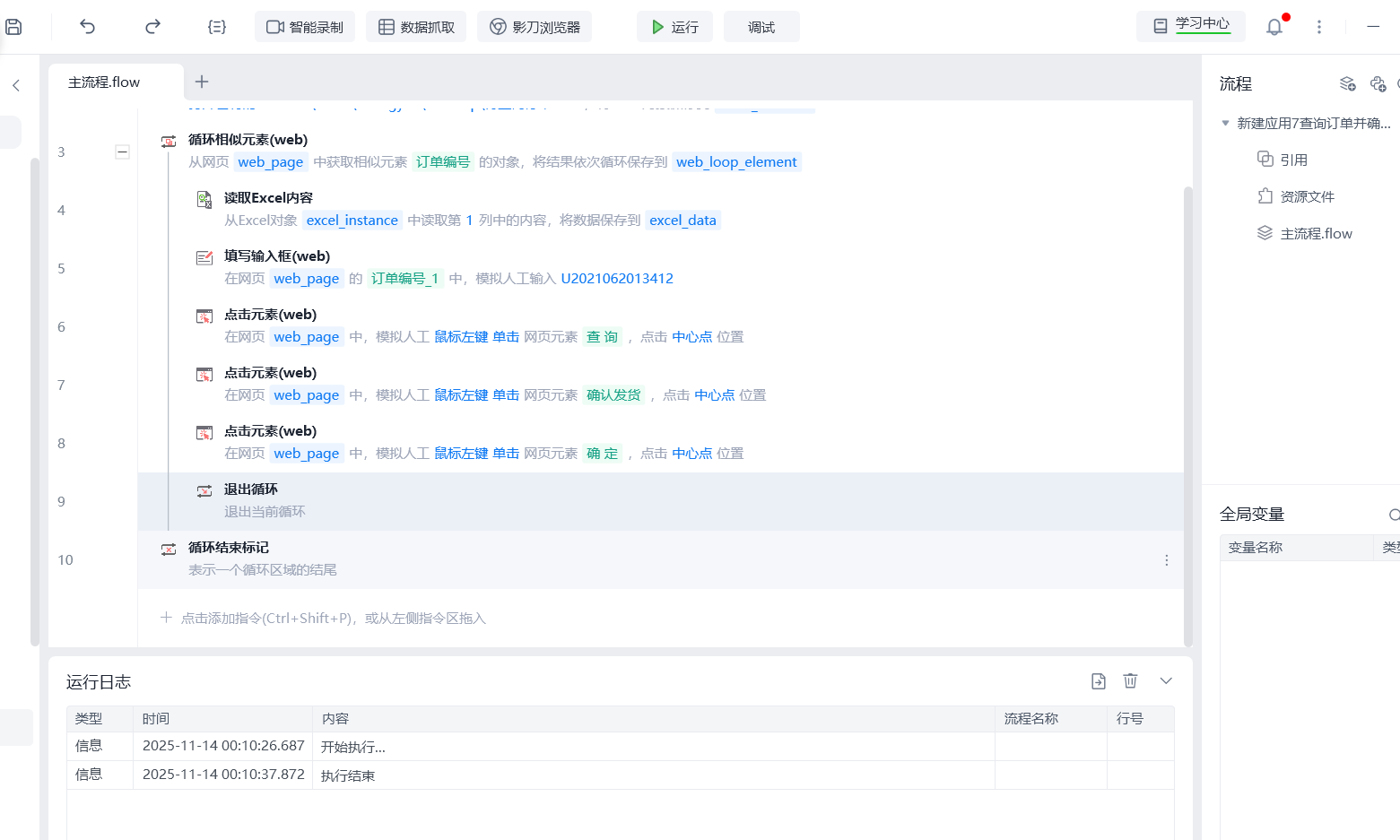Click the 退出循环 step icon
Viewport: 1400px width, 840px height.
[x=204, y=490]
